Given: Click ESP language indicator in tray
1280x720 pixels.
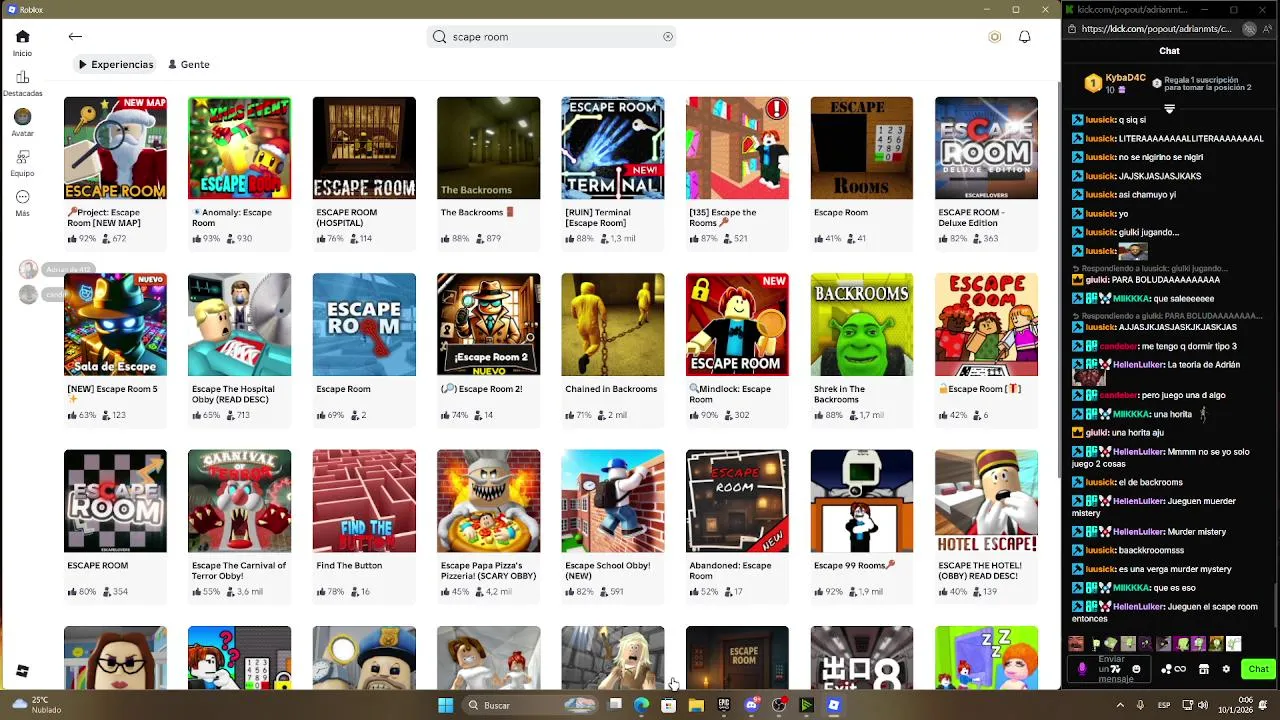Looking at the screenshot, I should click(x=1164, y=705).
